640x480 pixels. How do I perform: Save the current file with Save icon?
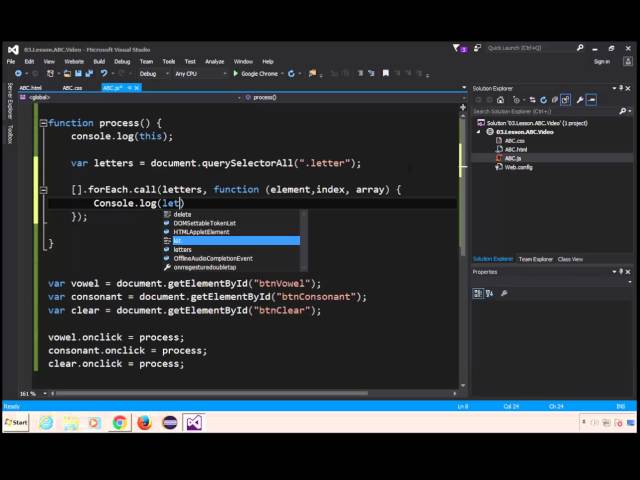(x=78, y=73)
